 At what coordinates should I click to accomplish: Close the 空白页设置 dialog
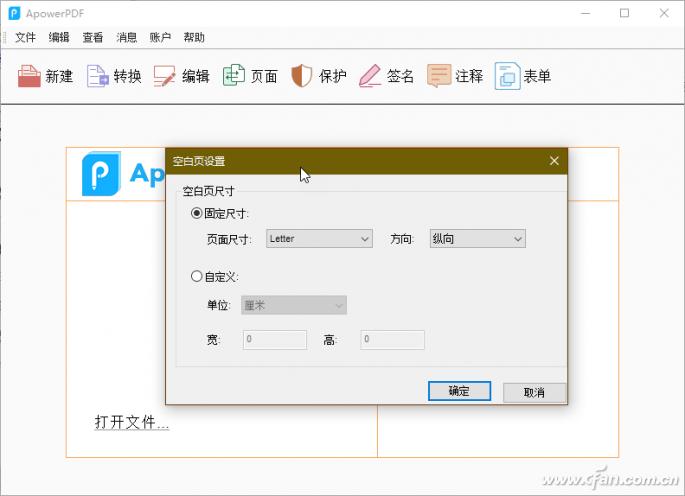pos(554,161)
